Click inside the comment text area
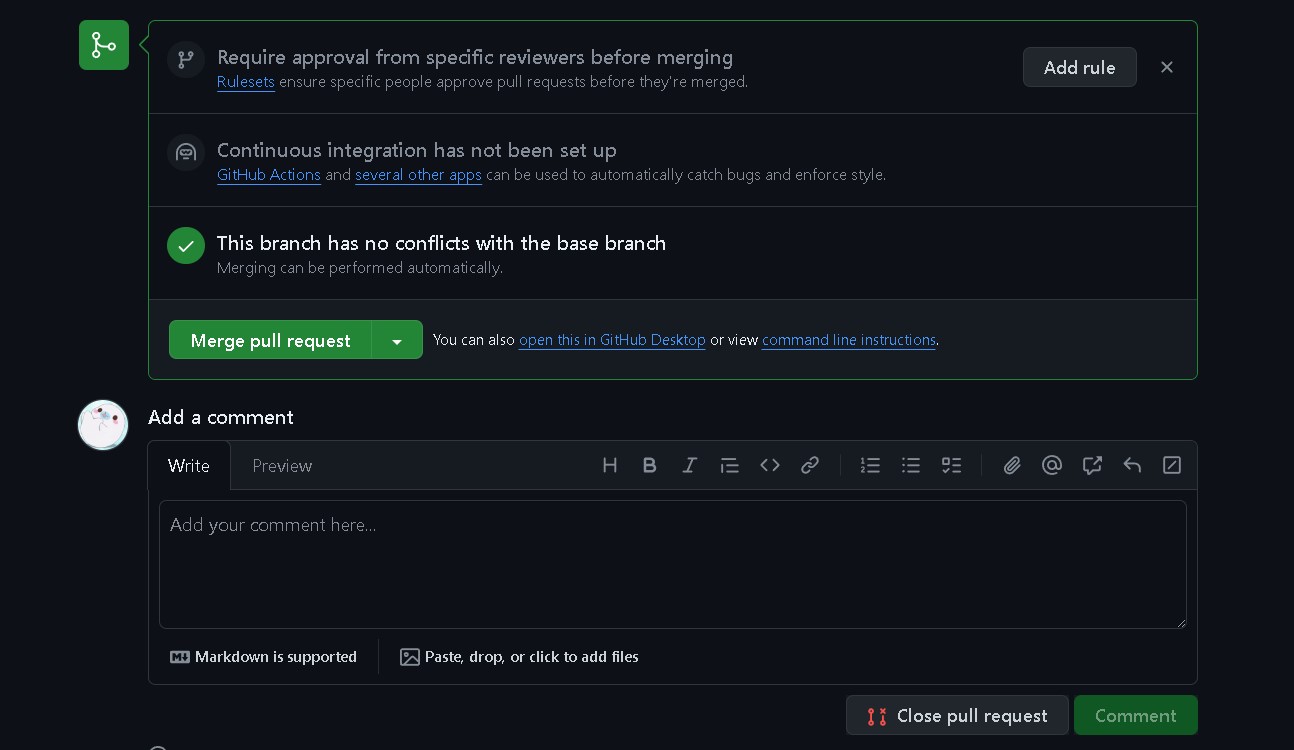1294x750 pixels. (672, 564)
